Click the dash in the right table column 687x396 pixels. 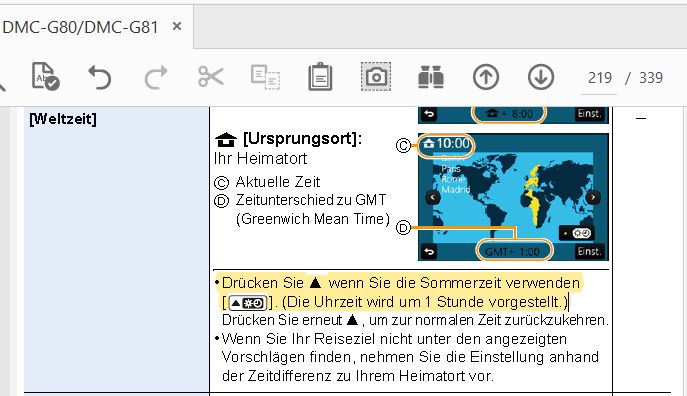[641, 118]
